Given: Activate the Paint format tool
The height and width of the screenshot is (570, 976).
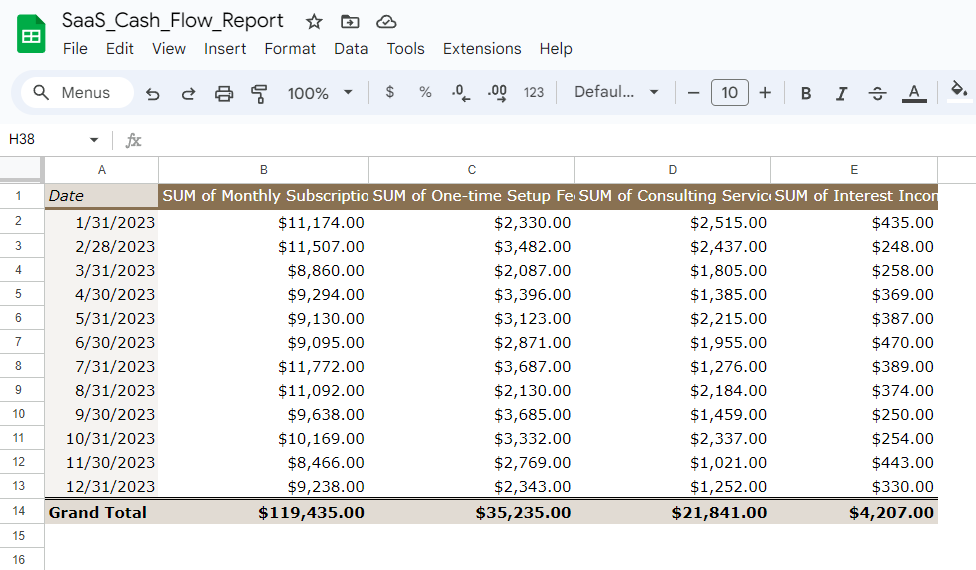Looking at the screenshot, I should [259, 93].
